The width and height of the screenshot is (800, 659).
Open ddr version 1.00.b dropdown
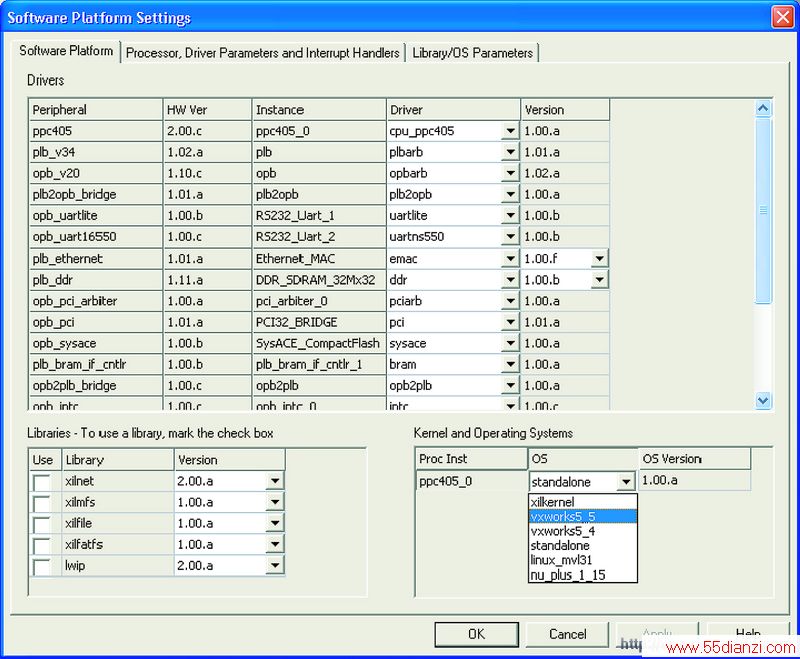(599, 280)
